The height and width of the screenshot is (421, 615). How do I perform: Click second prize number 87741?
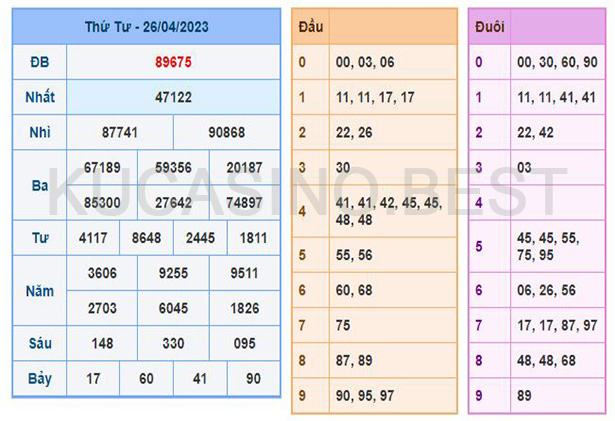click(120, 133)
